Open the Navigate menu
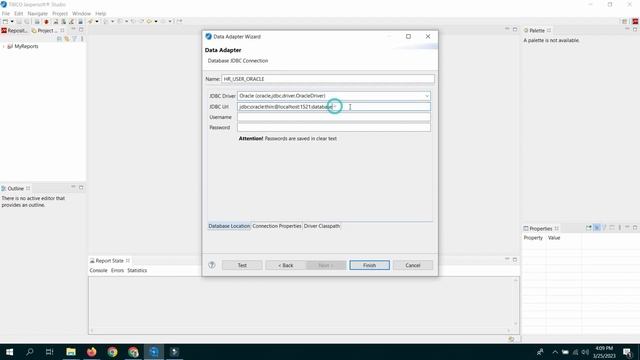 38,13
